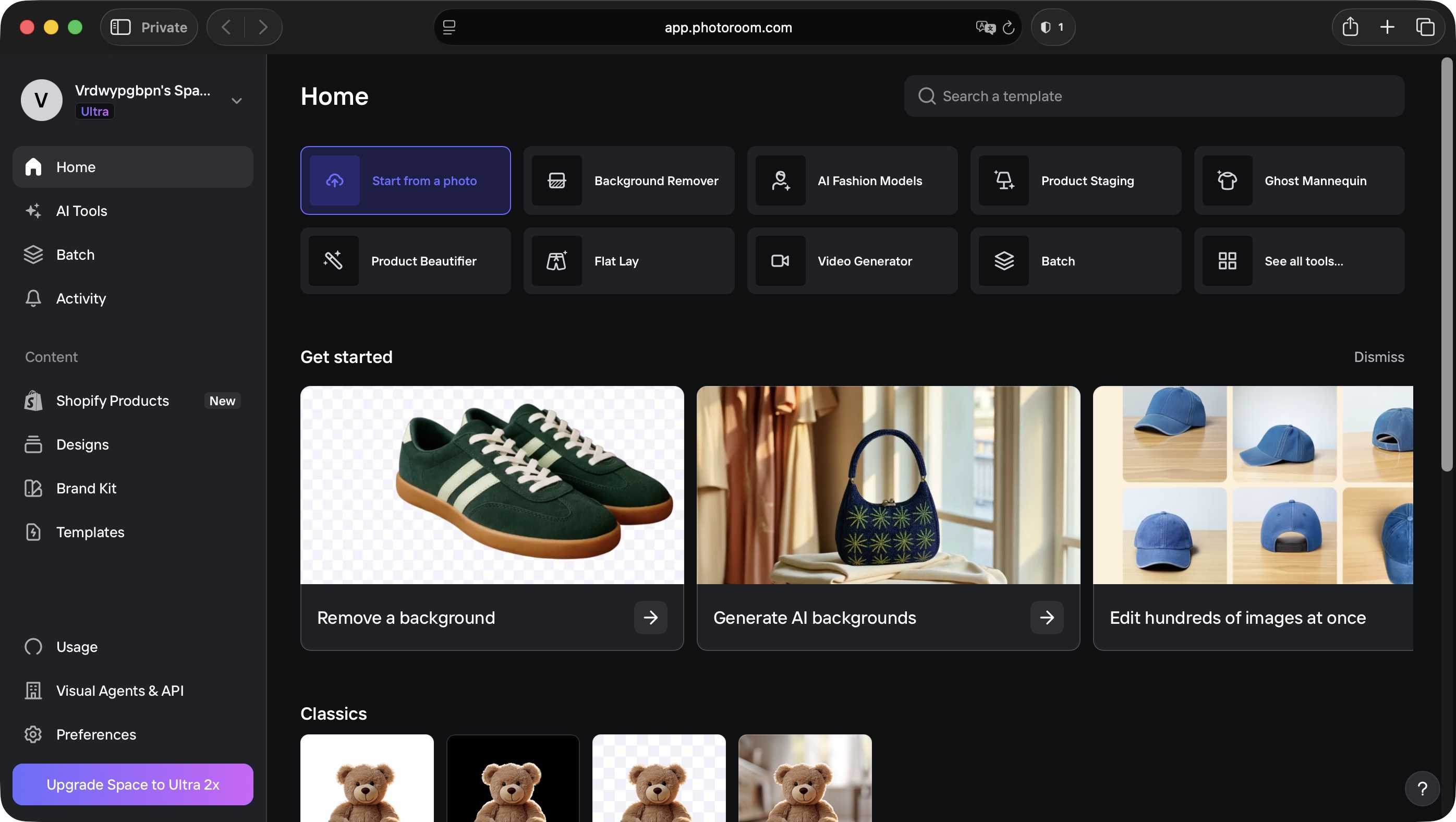Go forward in browser history
The height and width of the screenshot is (822, 1456).
pyautogui.click(x=263, y=27)
